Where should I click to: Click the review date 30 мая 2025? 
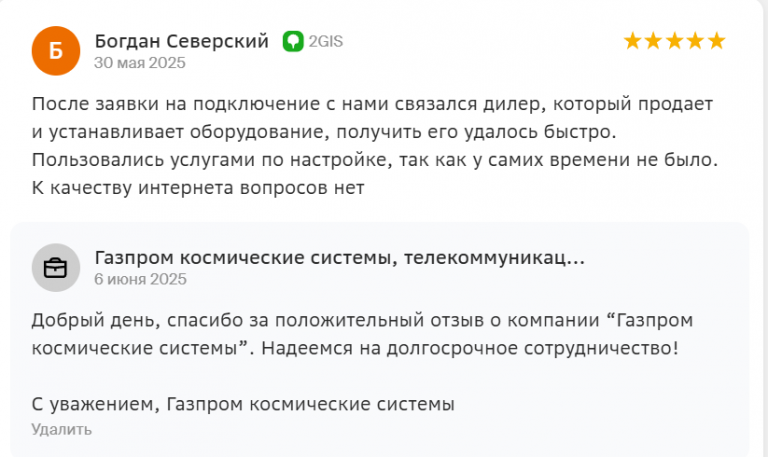coord(140,63)
